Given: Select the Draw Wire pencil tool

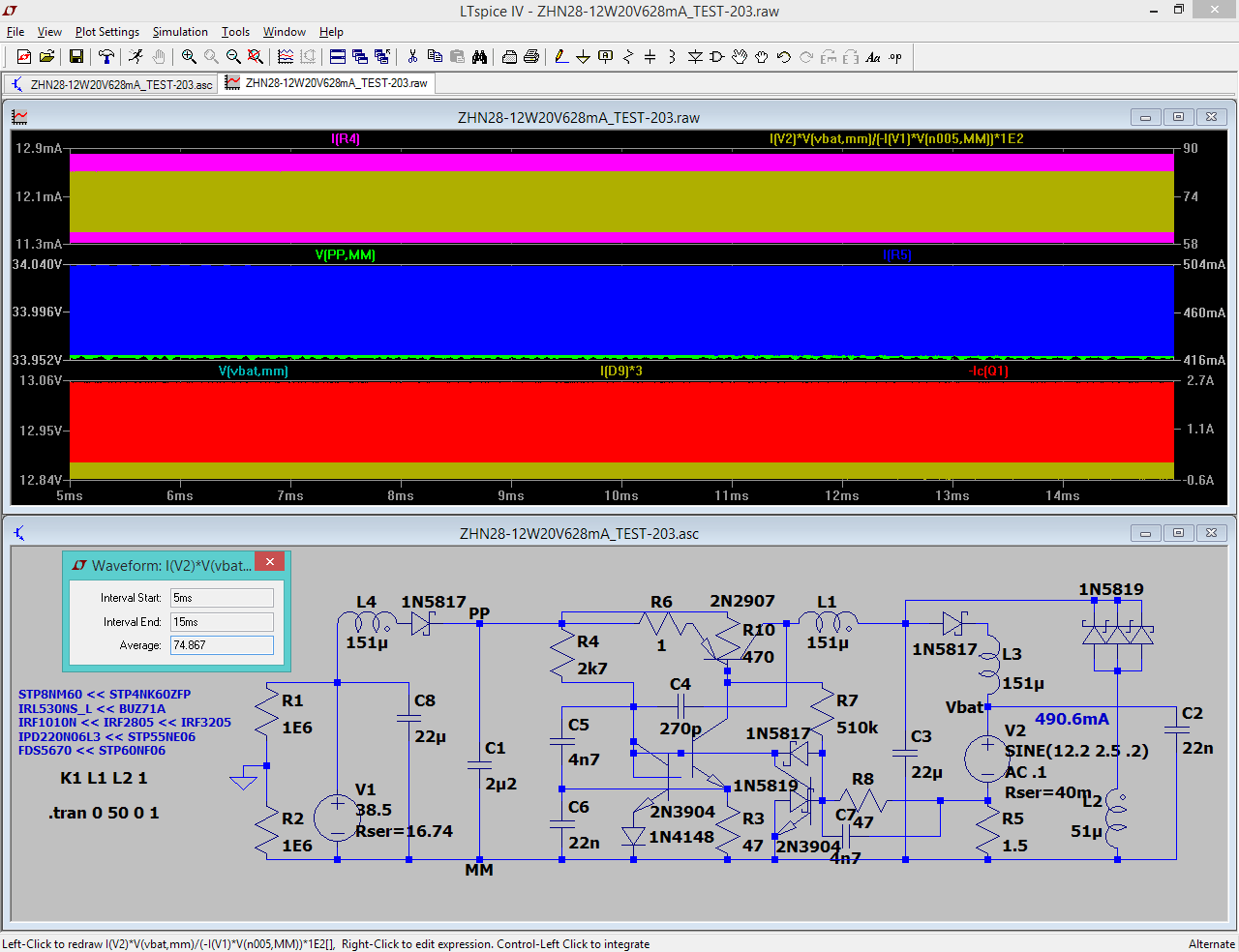Looking at the screenshot, I should coord(561,57).
